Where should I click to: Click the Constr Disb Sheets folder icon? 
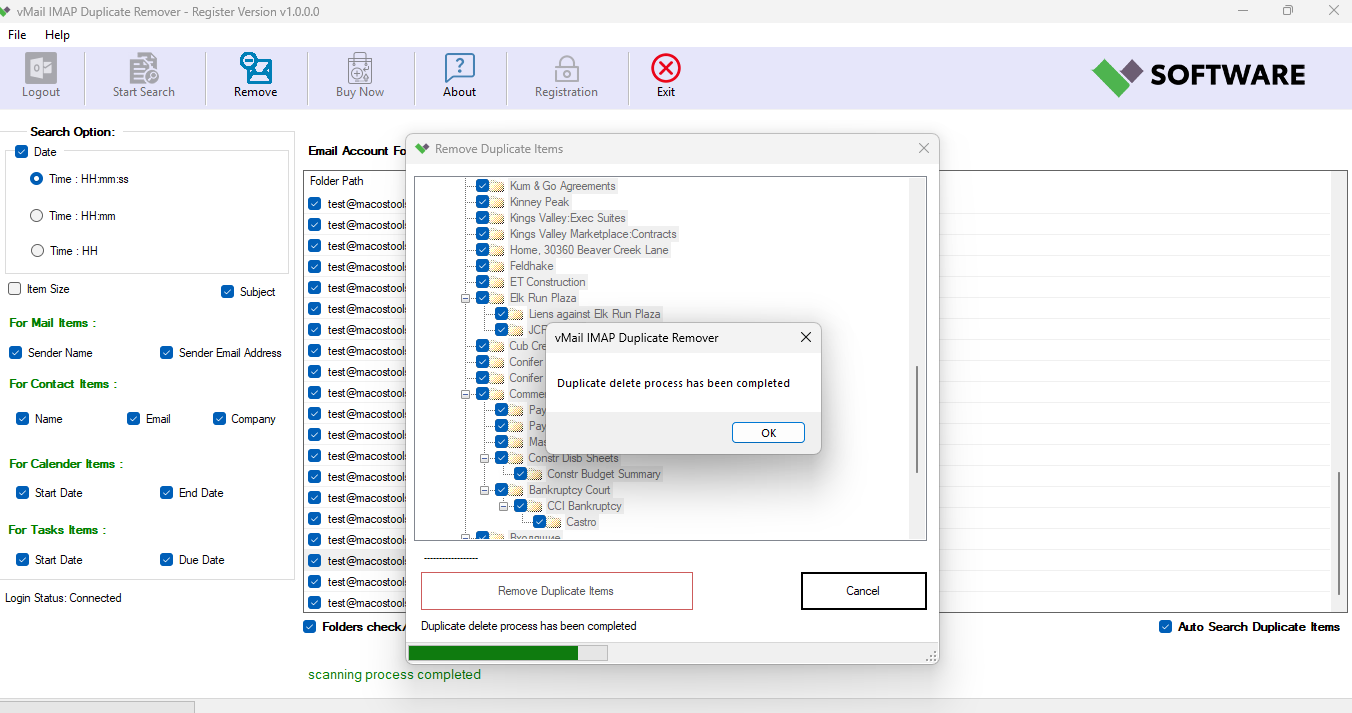coord(516,458)
